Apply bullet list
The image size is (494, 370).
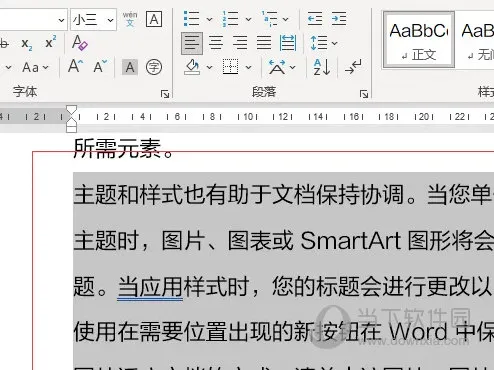tap(191, 19)
